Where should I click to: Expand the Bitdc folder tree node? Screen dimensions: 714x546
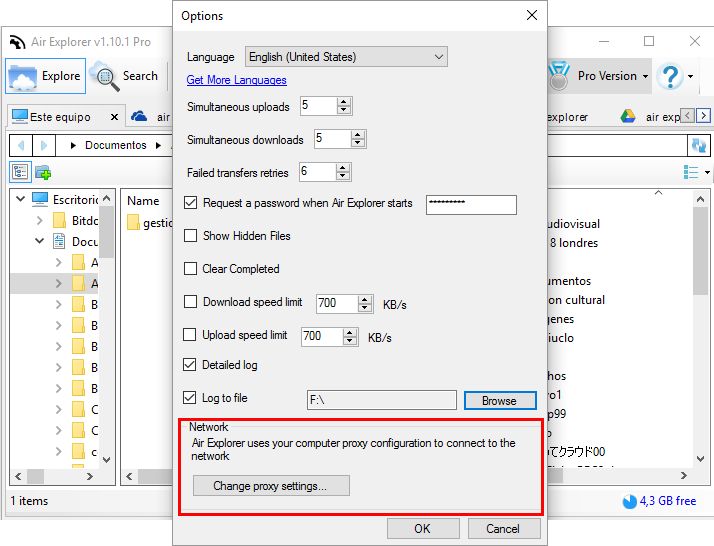point(40,221)
